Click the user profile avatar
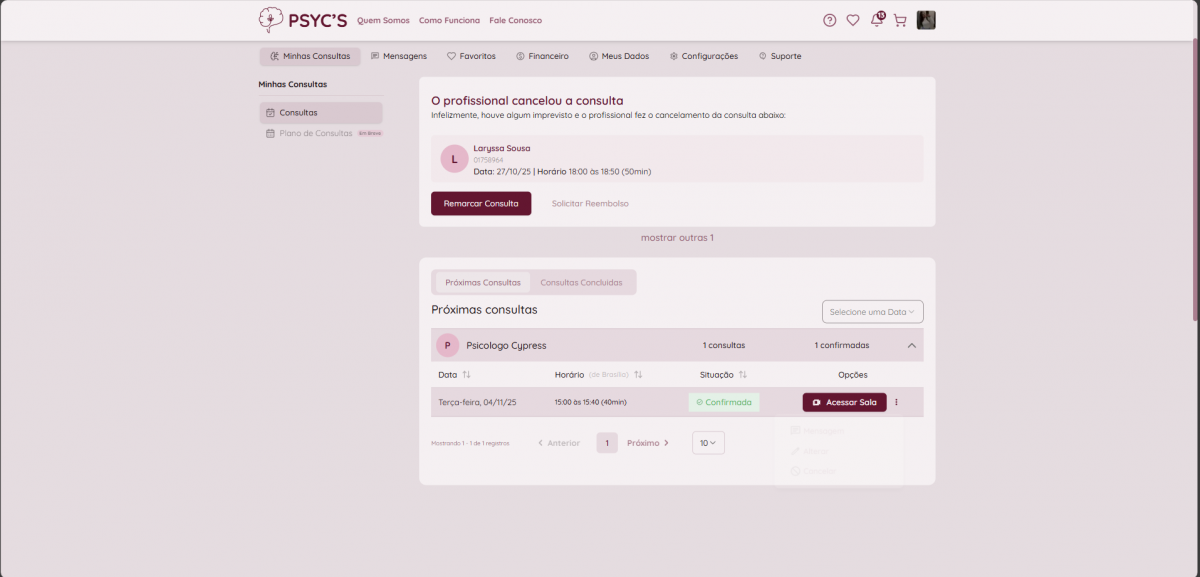1200x577 pixels. [926, 20]
